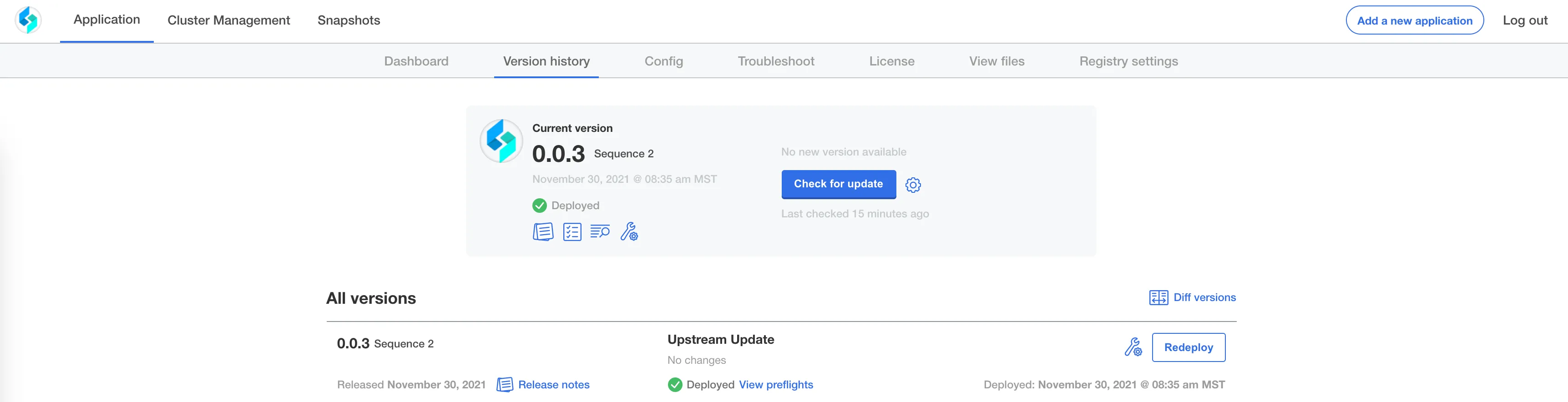Click the 'Current version' label
Screen dimensions: 1568x402
click(x=572, y=128)
